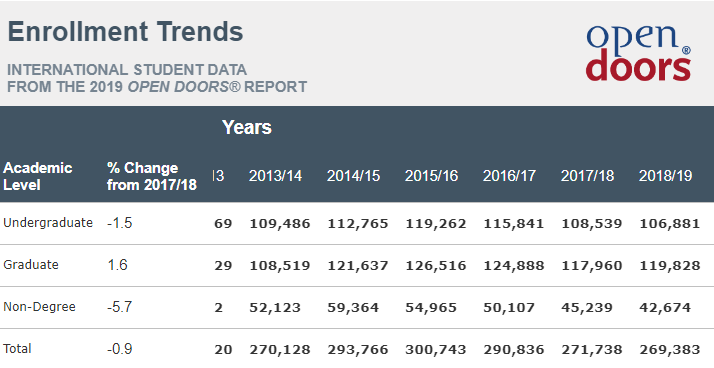The height and width of the screenshot is (368, 714).
Task: Select the Non-Degree row label
Action: click(x=39, y=307)
